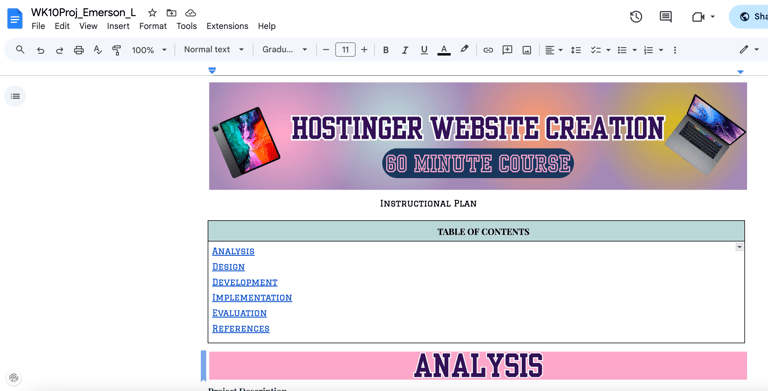Run spelling and grammar check

point(97,50)
